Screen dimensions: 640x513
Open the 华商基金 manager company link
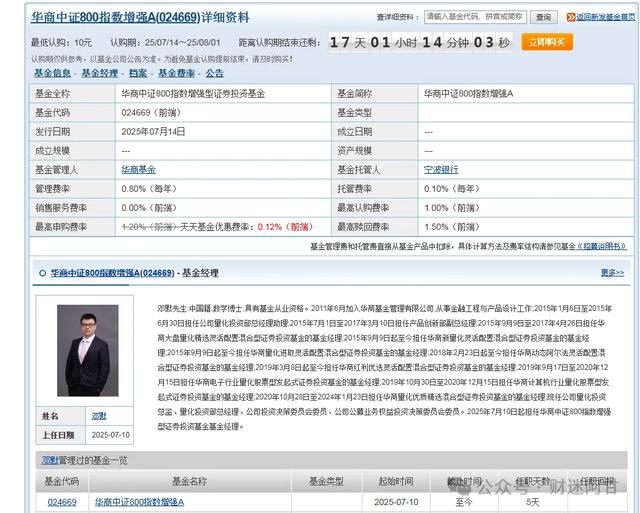click(138, 170)
